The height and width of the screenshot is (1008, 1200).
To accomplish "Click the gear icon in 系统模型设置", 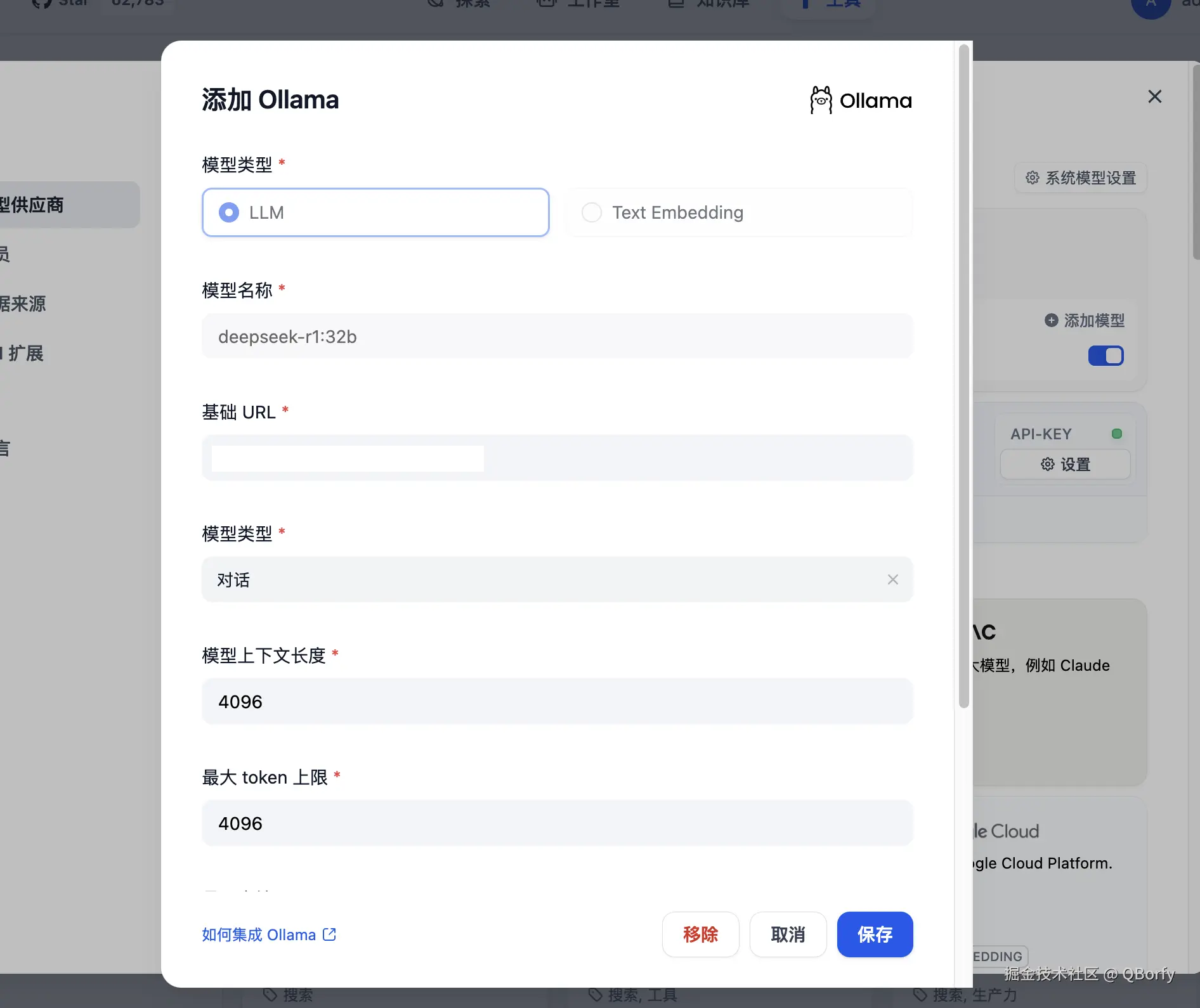I will 1033,178.
